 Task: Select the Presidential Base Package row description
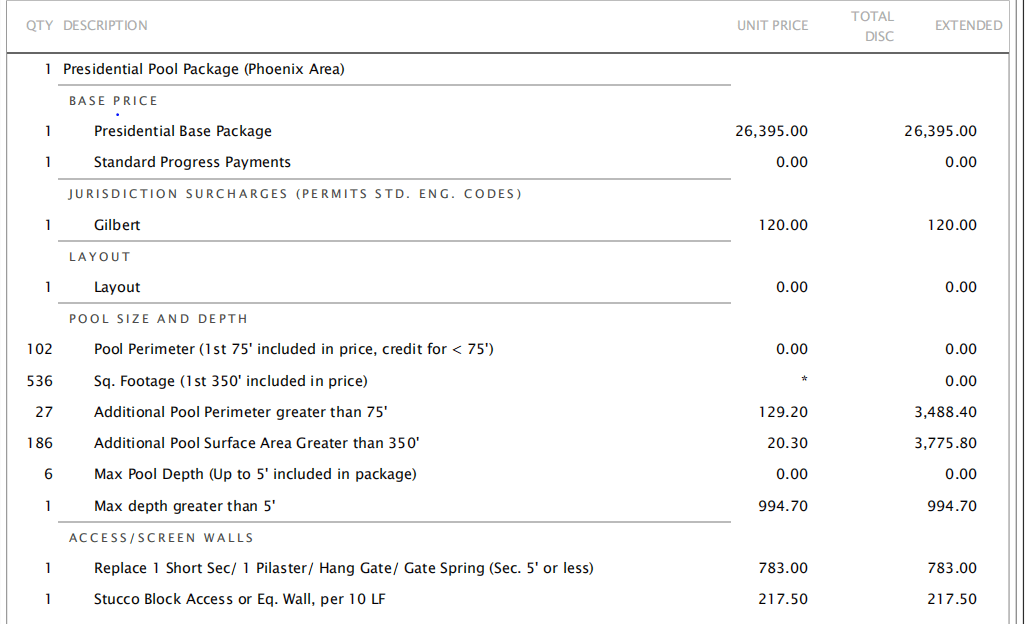(x=182, y=131)
